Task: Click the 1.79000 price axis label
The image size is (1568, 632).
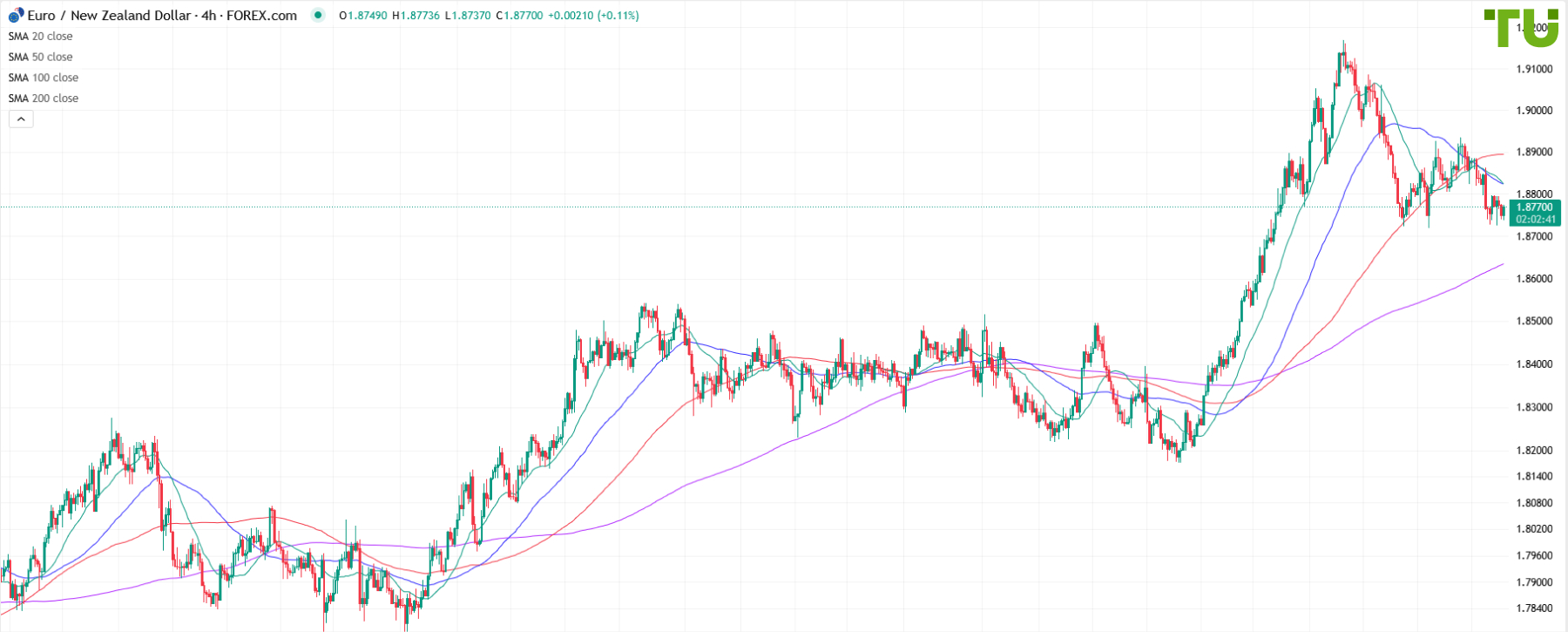Action: [x=1534, y=582]
